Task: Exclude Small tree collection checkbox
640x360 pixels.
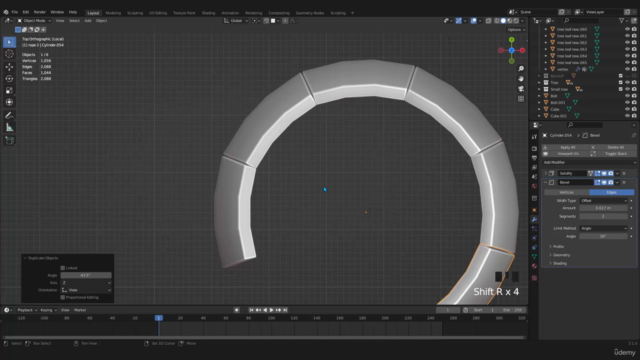Action: [621, 89]
